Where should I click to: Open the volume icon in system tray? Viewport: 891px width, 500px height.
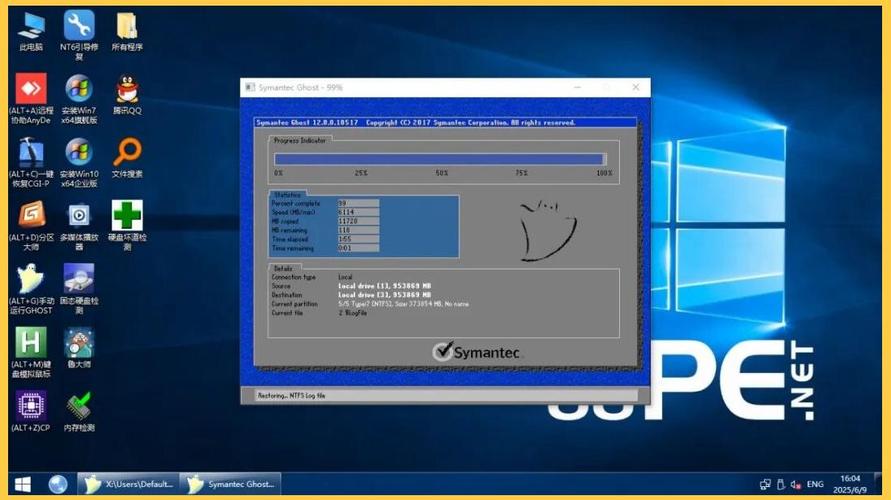tap(795, 484)
